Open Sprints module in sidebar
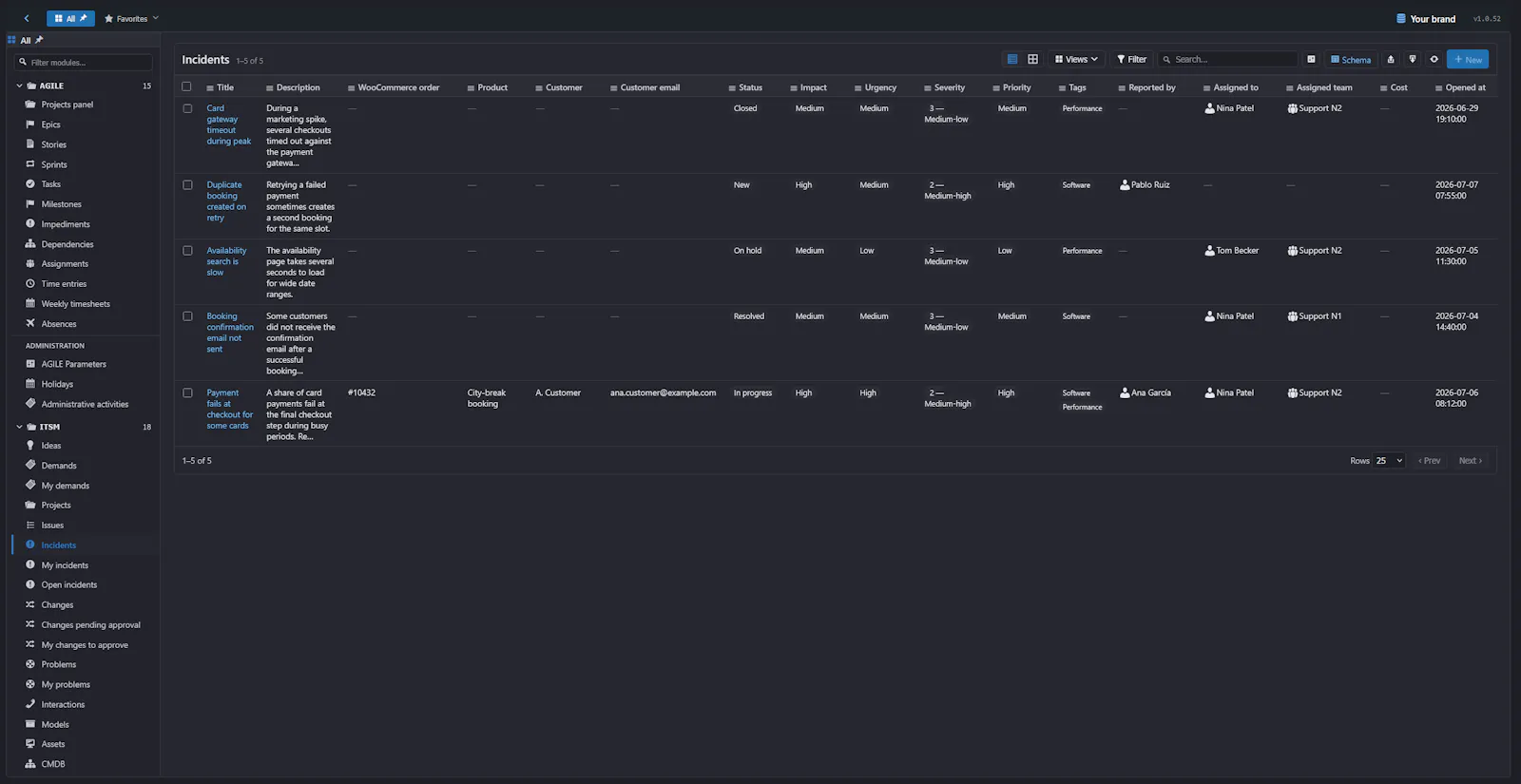Screen dimensions: 1521x784 point(53,164)
